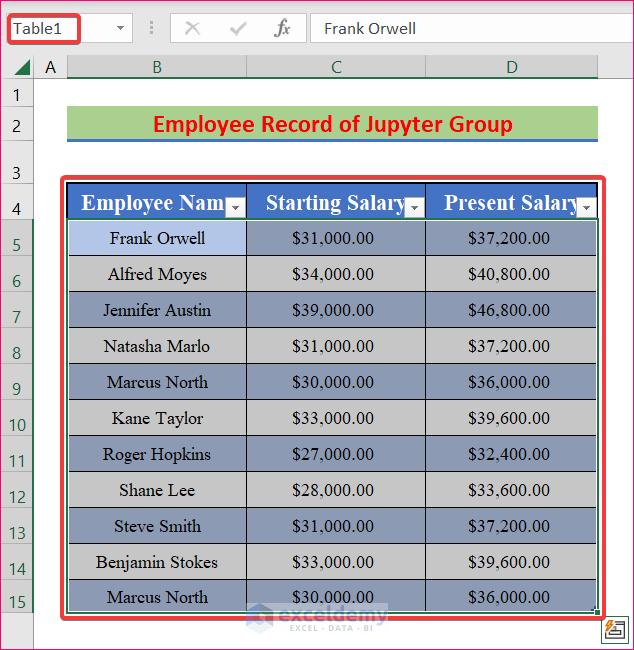This screenshot has width=634, height=650.
Task: Click the Enter checkmark icon
Action: (x=238, y=29)
